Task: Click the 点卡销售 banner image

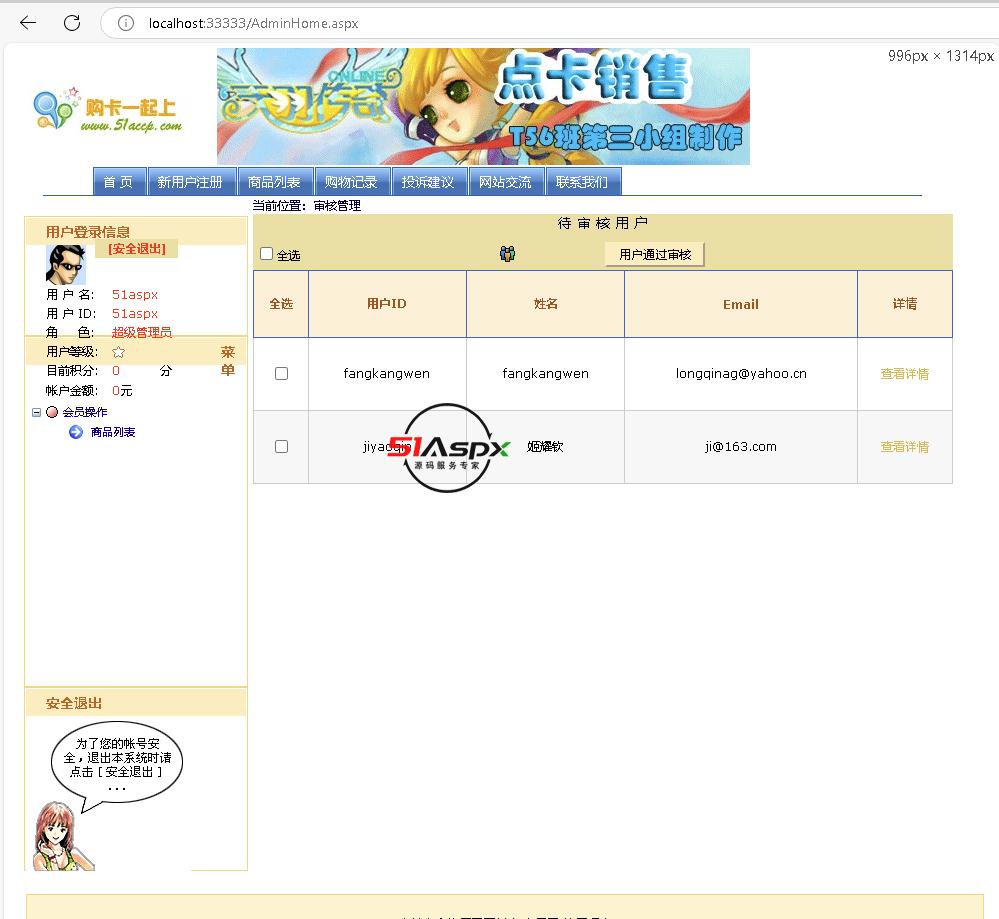Action: coord(483,106)
